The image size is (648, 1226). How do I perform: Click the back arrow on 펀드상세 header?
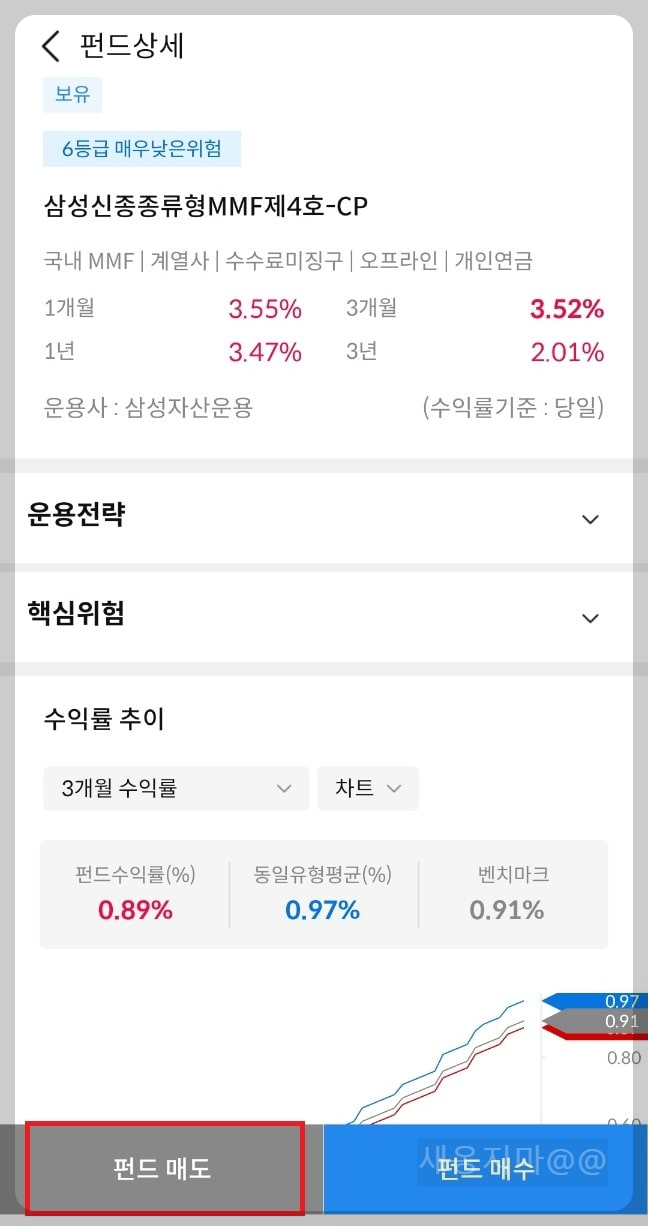(x=51, y=46)
